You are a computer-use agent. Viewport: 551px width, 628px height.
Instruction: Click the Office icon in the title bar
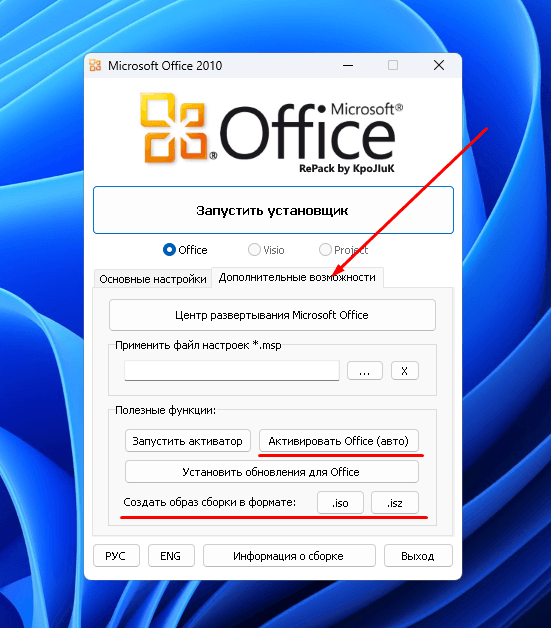click(95, 65)
